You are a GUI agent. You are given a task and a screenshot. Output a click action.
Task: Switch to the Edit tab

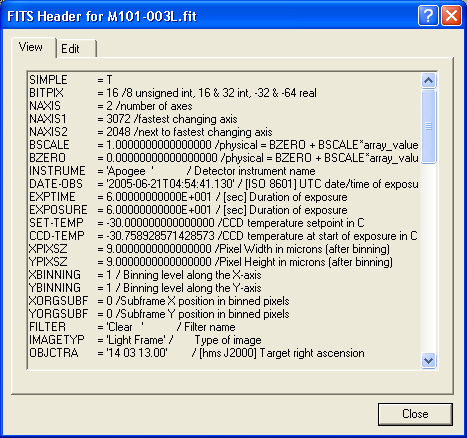point(76,49)
